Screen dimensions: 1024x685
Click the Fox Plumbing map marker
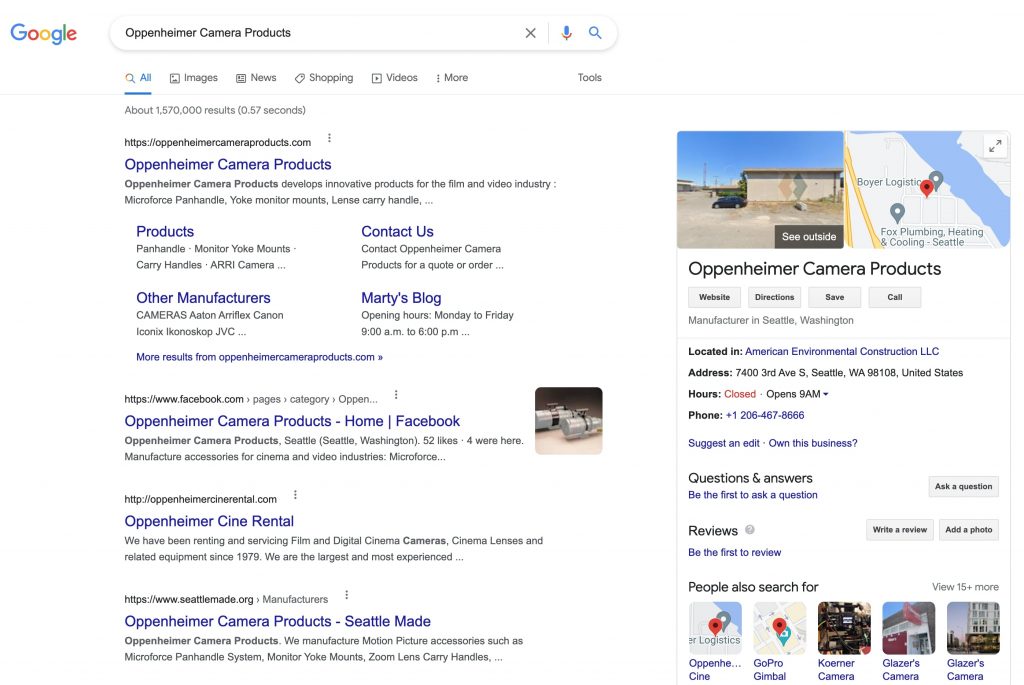coord(897,212)
